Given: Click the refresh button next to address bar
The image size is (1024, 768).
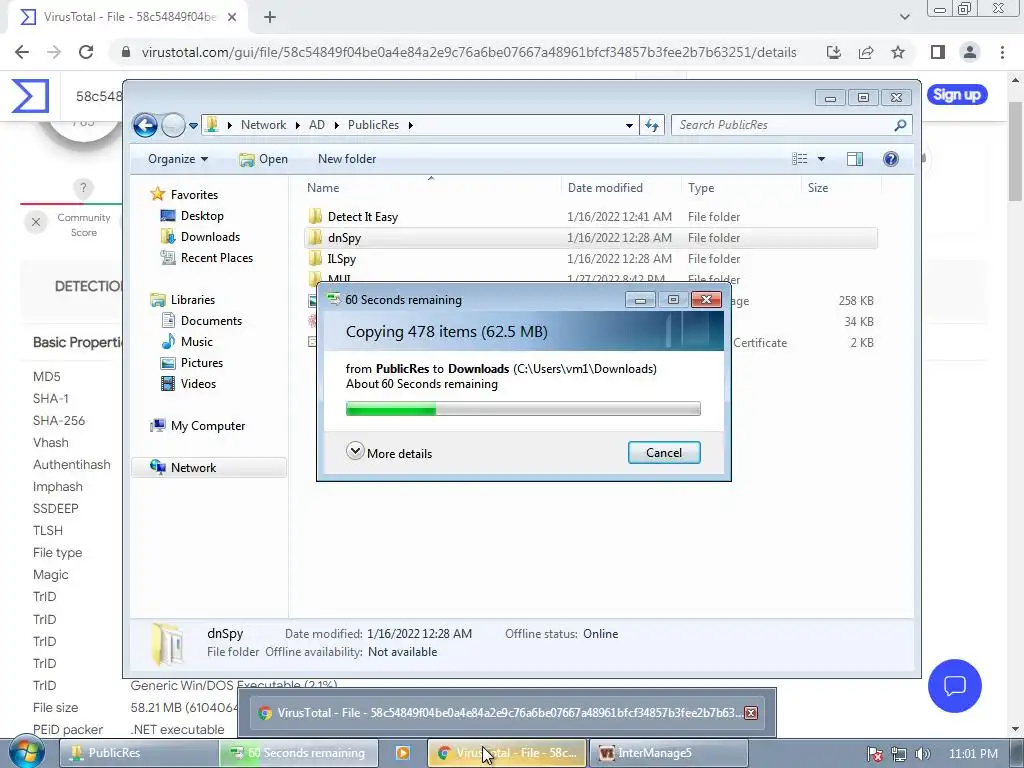Looking at the screenshot, I should (x=652, y=125).
